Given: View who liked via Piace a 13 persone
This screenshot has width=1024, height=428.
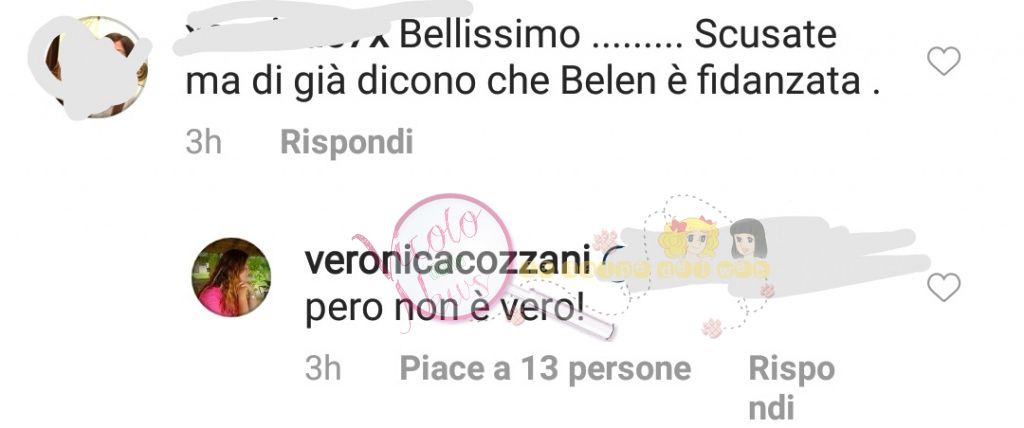Looking at the screenshot, I should [x=545, y=369].
